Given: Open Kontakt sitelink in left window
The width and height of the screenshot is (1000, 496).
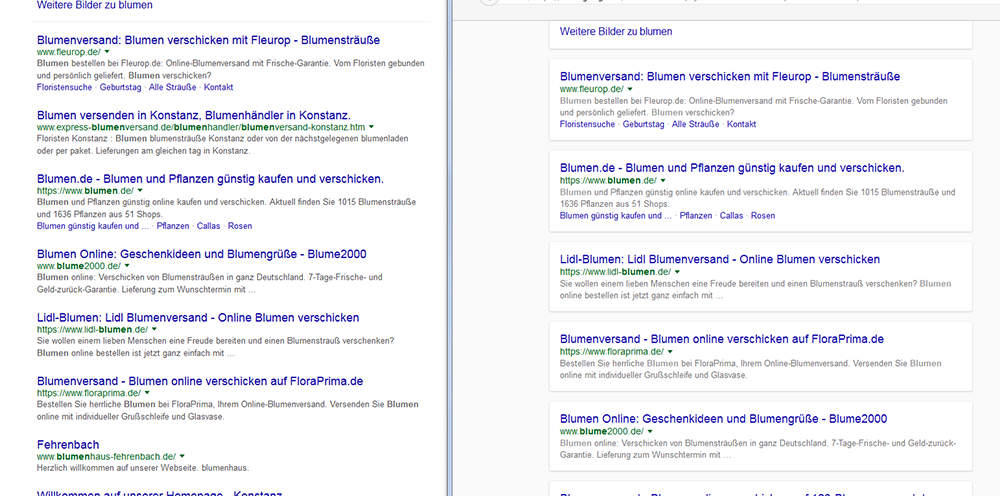Looking at the screenshot, I should (x=219, y=87).
